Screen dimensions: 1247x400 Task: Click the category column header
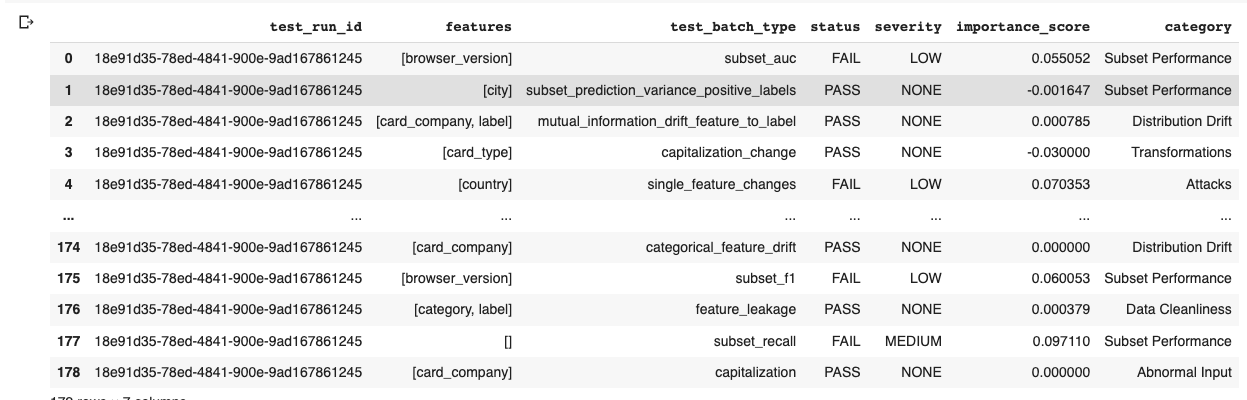coord(1198,27)
